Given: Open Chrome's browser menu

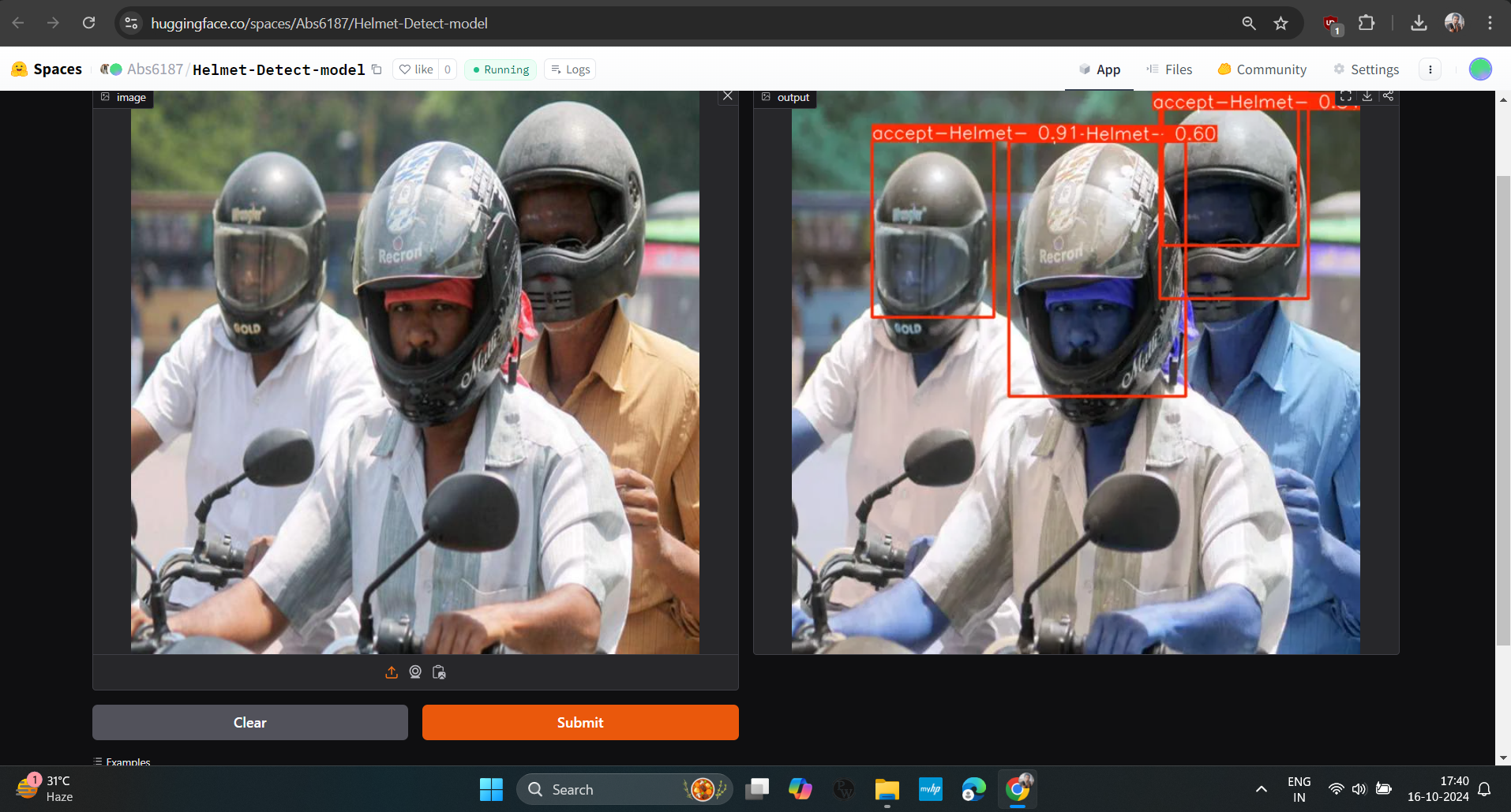Looking at the screenshot, I should coord(1490,23).
